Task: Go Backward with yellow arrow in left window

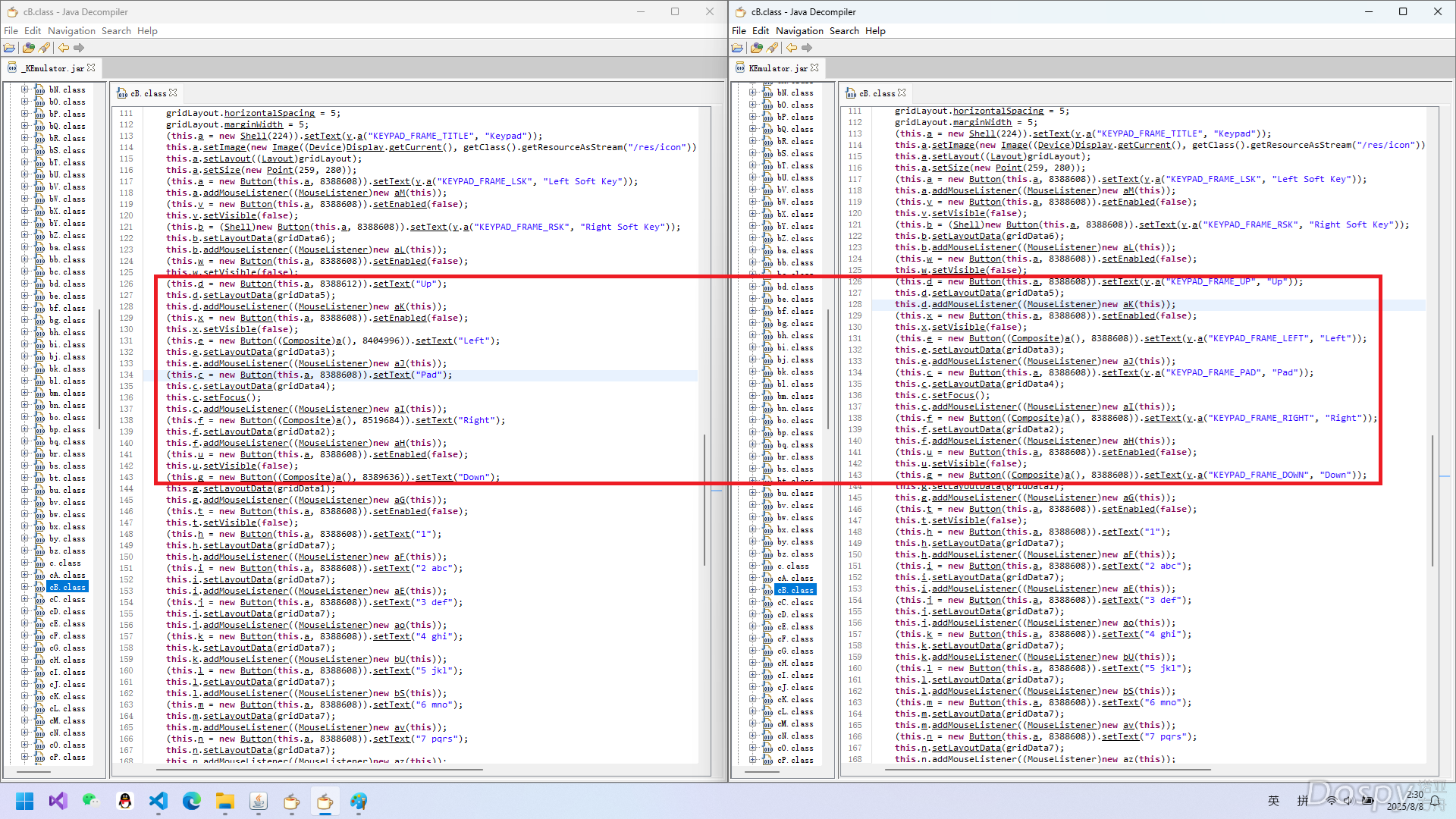Action: click(64, 48)
